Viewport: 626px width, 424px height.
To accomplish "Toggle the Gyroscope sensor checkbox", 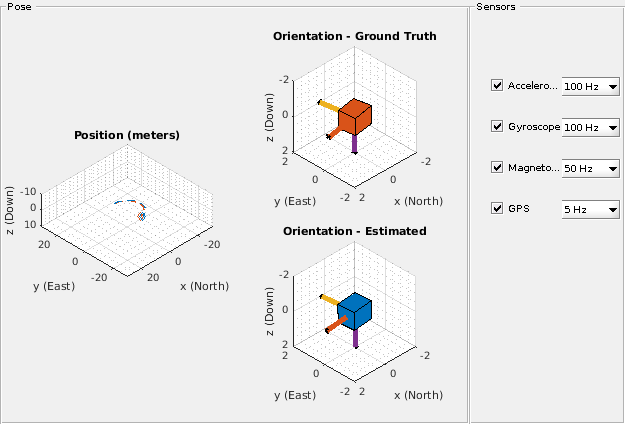I will (498, 128).
